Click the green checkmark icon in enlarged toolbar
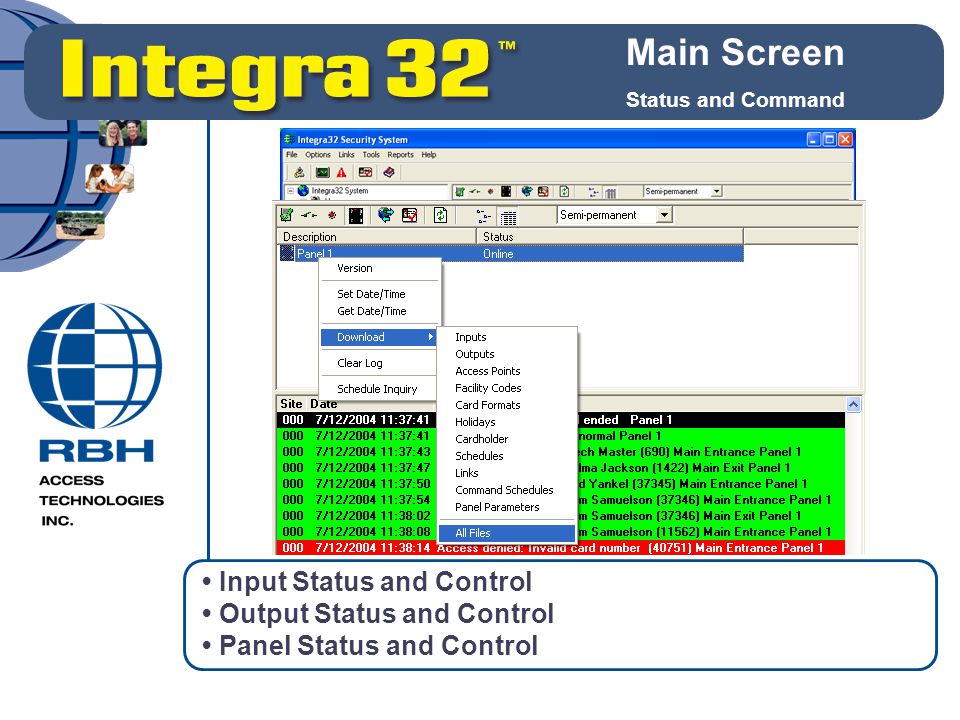Screen dimensions: 960x720 point(286,215)
